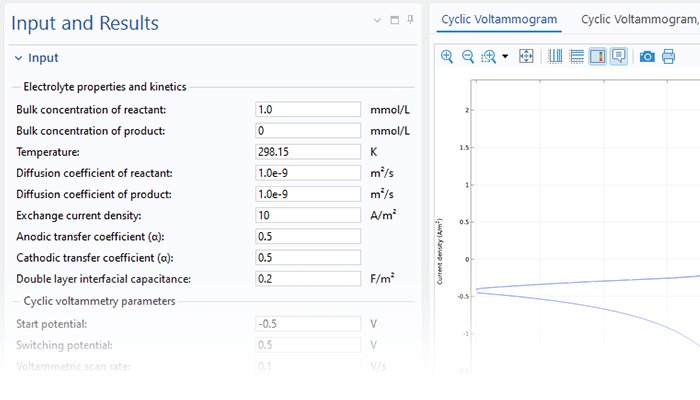Click the 'Cyclic voltammetry parameters' heading
700x400 pixels.
tap(100, 301)
